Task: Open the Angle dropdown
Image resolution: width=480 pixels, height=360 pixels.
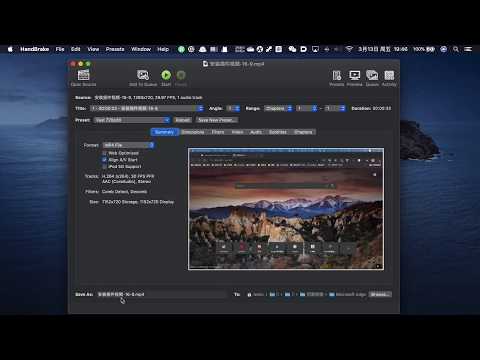Action: pyautogui.click(x=233, y=108)
